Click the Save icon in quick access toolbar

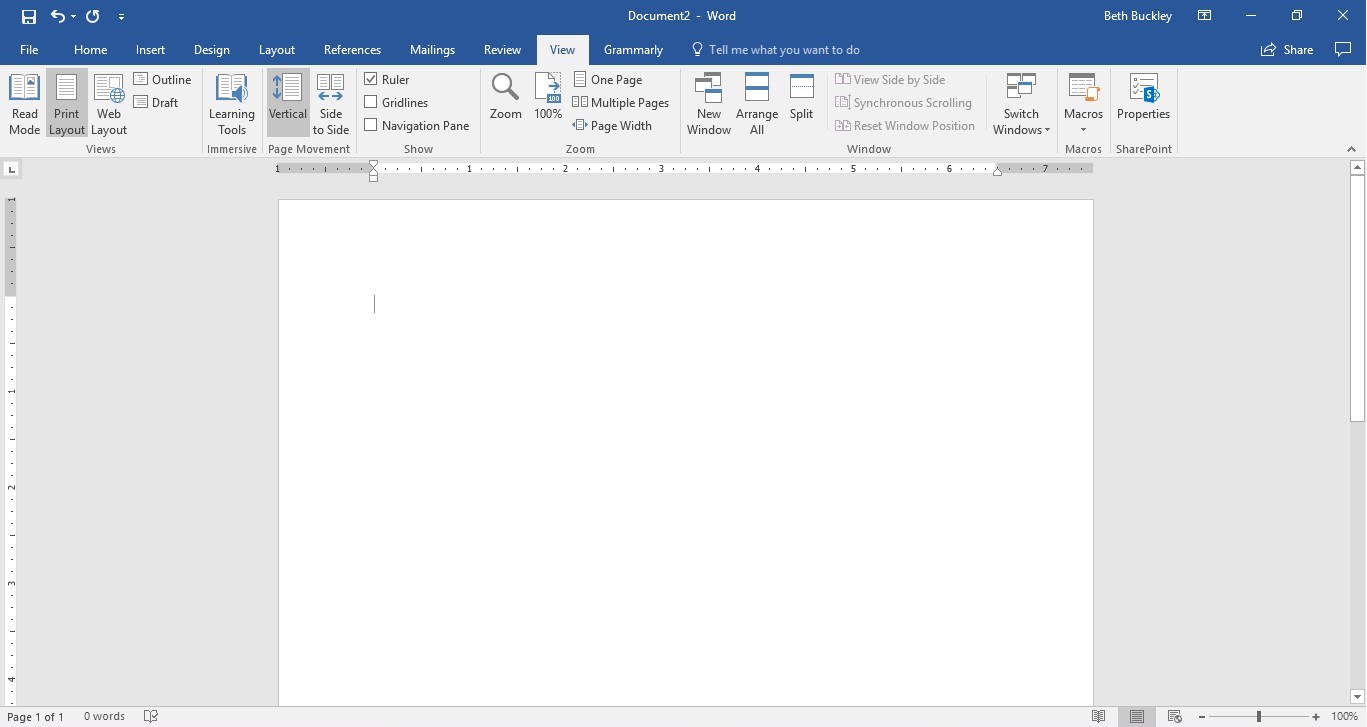click(29, 16)
